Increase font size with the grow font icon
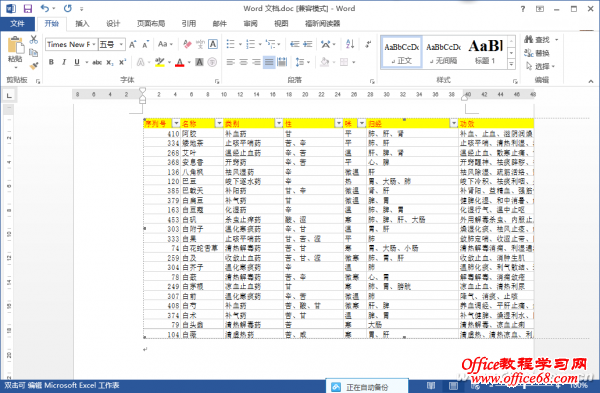This screenshot has width=600, height=393. coord(132,45)
